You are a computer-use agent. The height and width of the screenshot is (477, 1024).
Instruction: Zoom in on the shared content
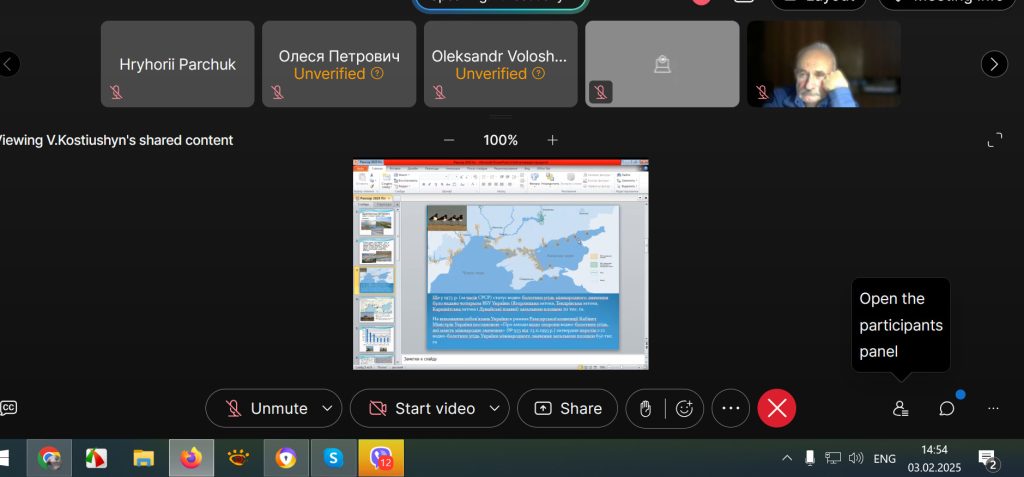[552, 140]
